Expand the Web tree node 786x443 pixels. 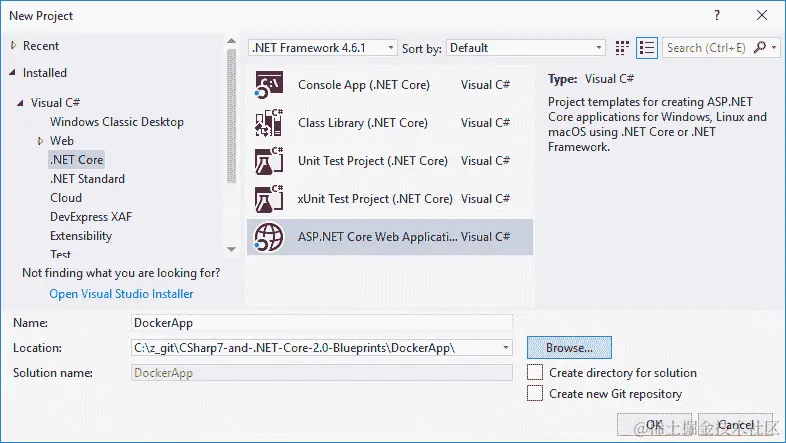tap(41, 141)
